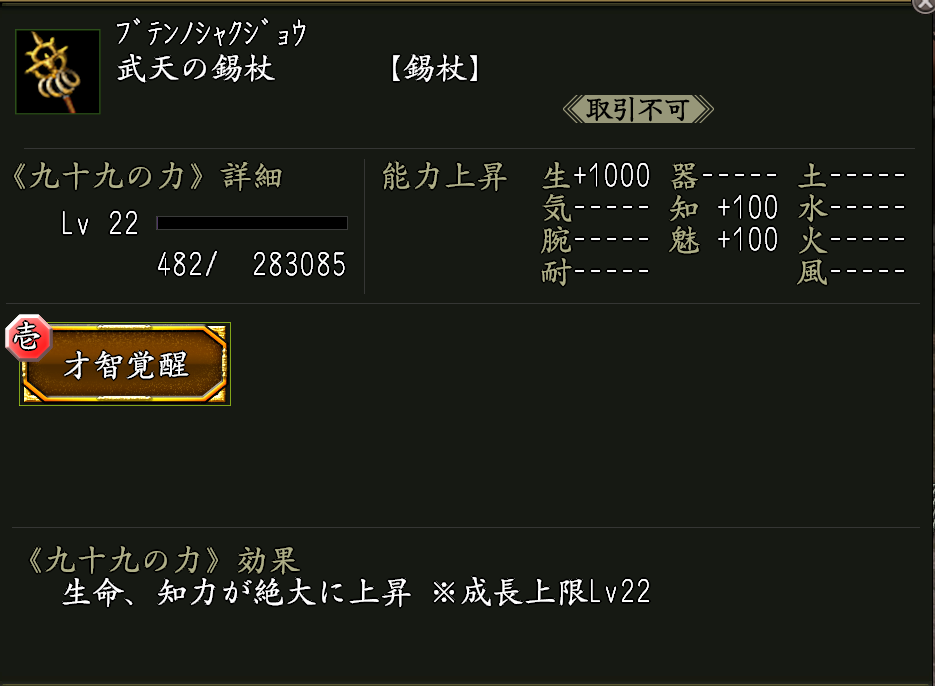The height and width of the screenshot is (686, 935).
Task: Click the 482/283085 experience counter
Action: point(251,265)
